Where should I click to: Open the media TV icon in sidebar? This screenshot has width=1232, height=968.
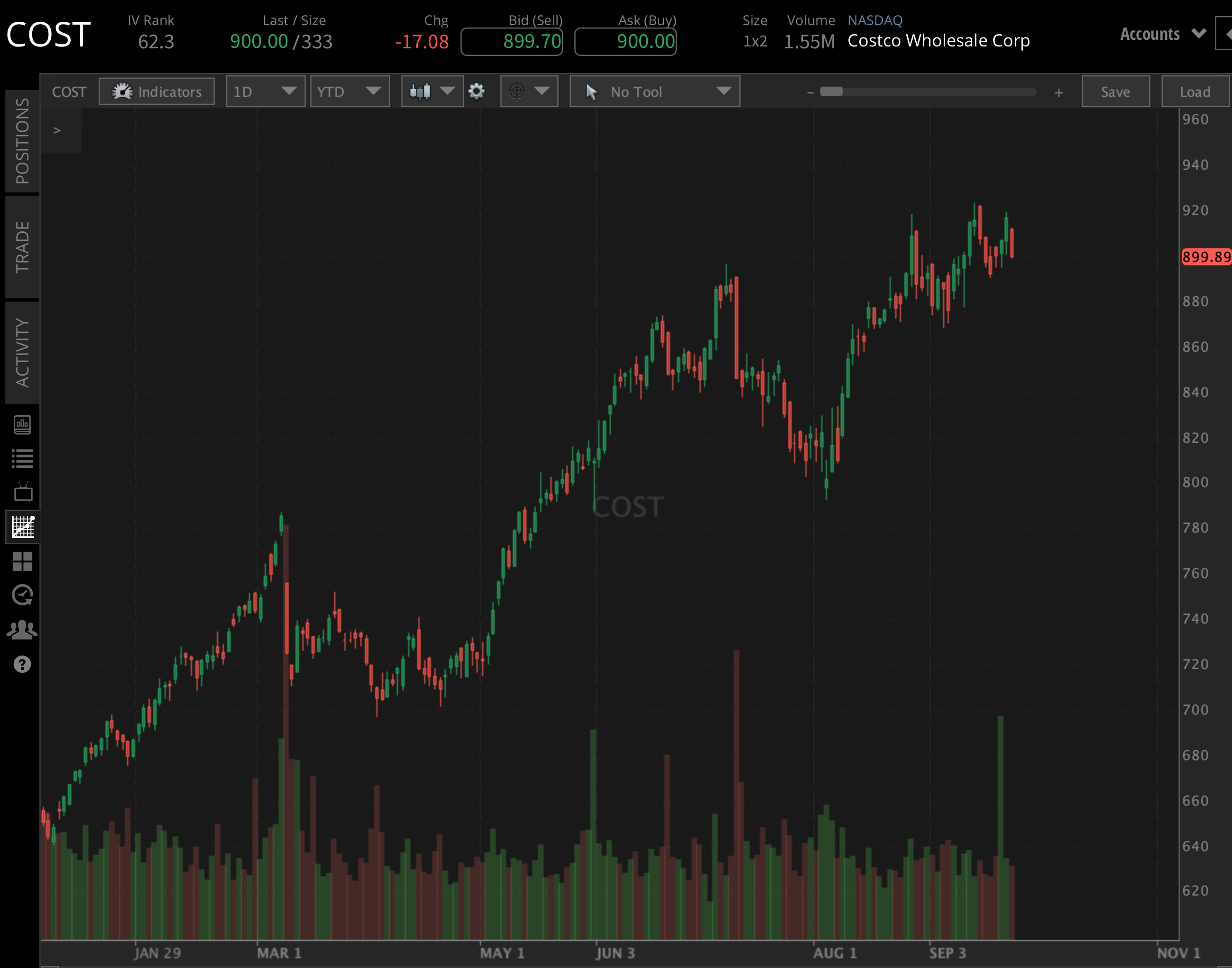(x=22, y=492)
